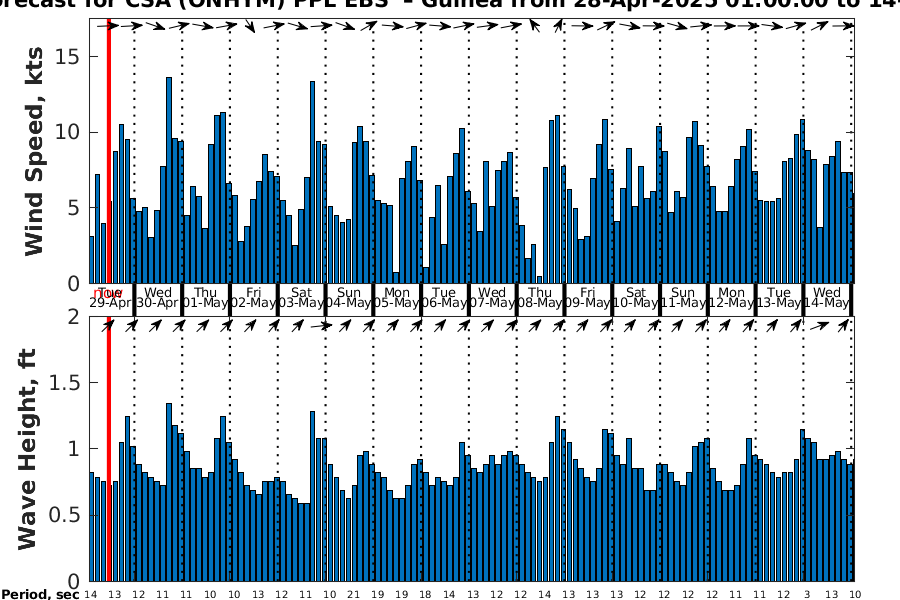900x600 pixels.
Task: Click the 2 tick on the wave height axis
Action: [73, 316]
